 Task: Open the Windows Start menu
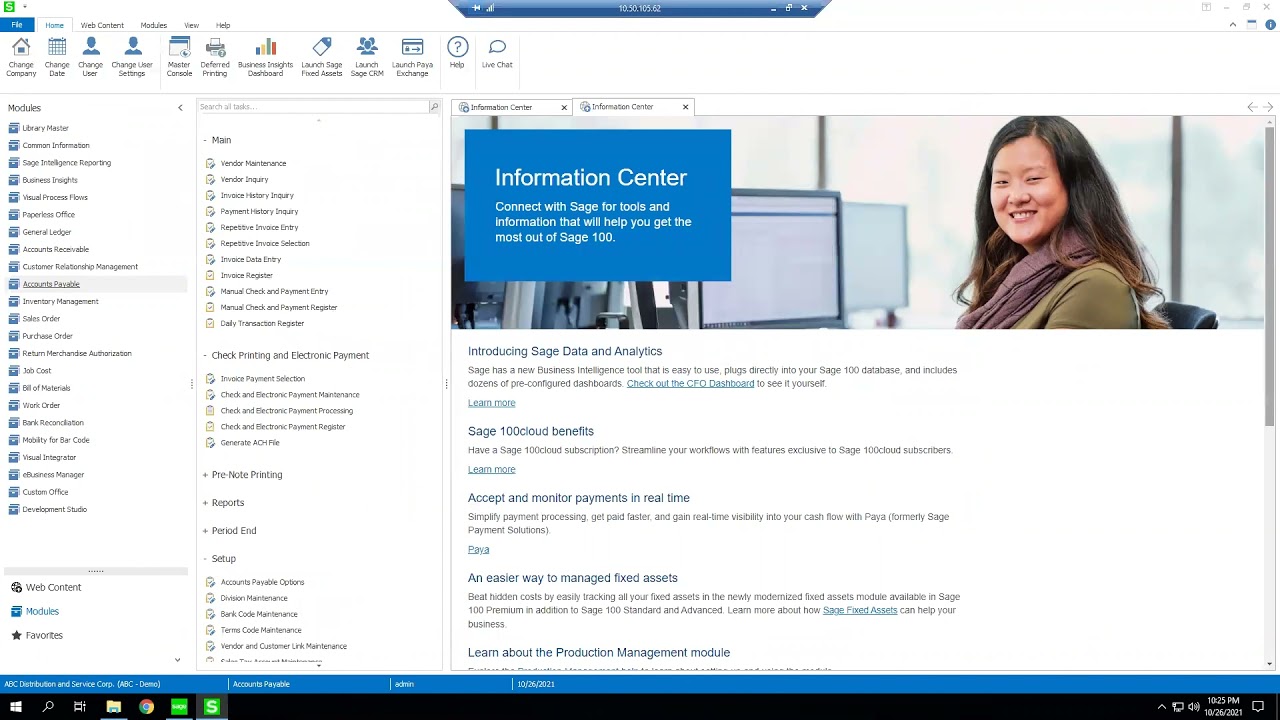point(15,707)
